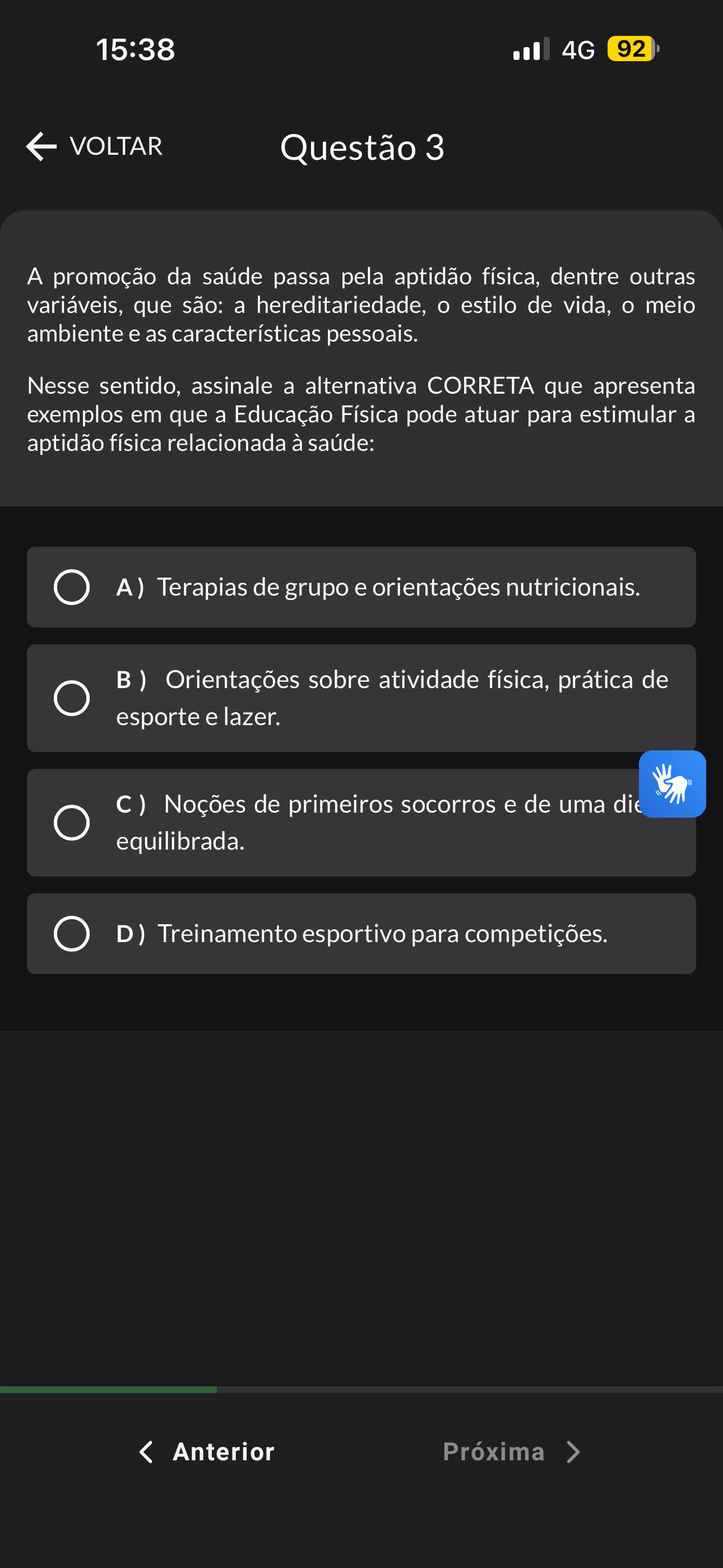Select radio button for option A

click(72, 587)
